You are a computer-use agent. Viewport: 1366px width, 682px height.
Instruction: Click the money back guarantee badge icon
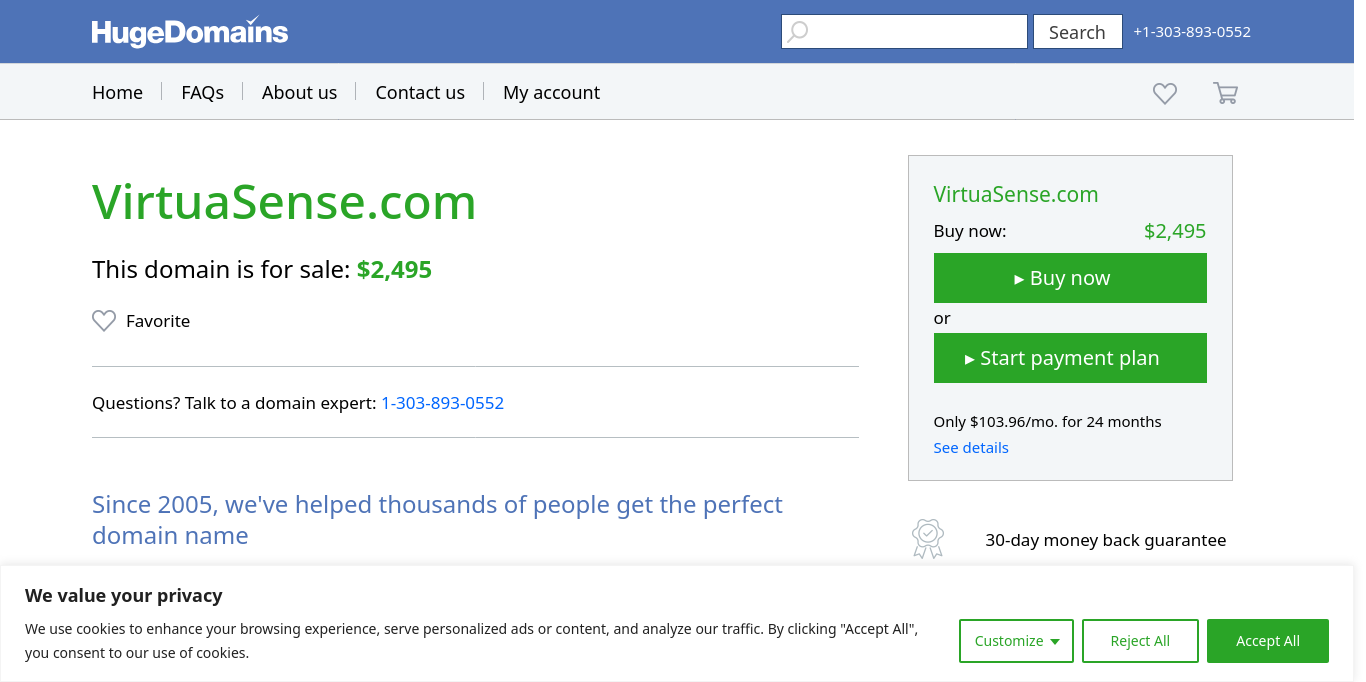(928, 538)
